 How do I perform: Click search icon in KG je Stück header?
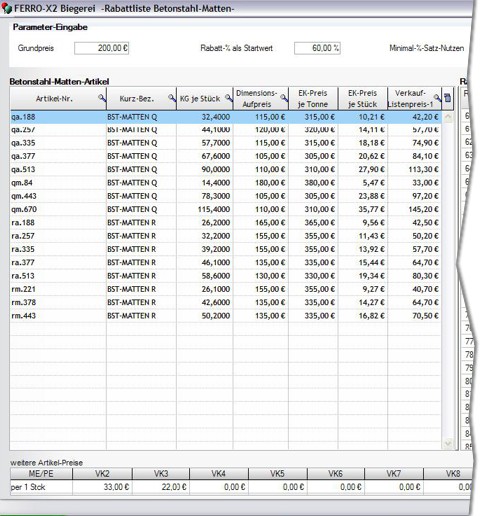point(229,98)
